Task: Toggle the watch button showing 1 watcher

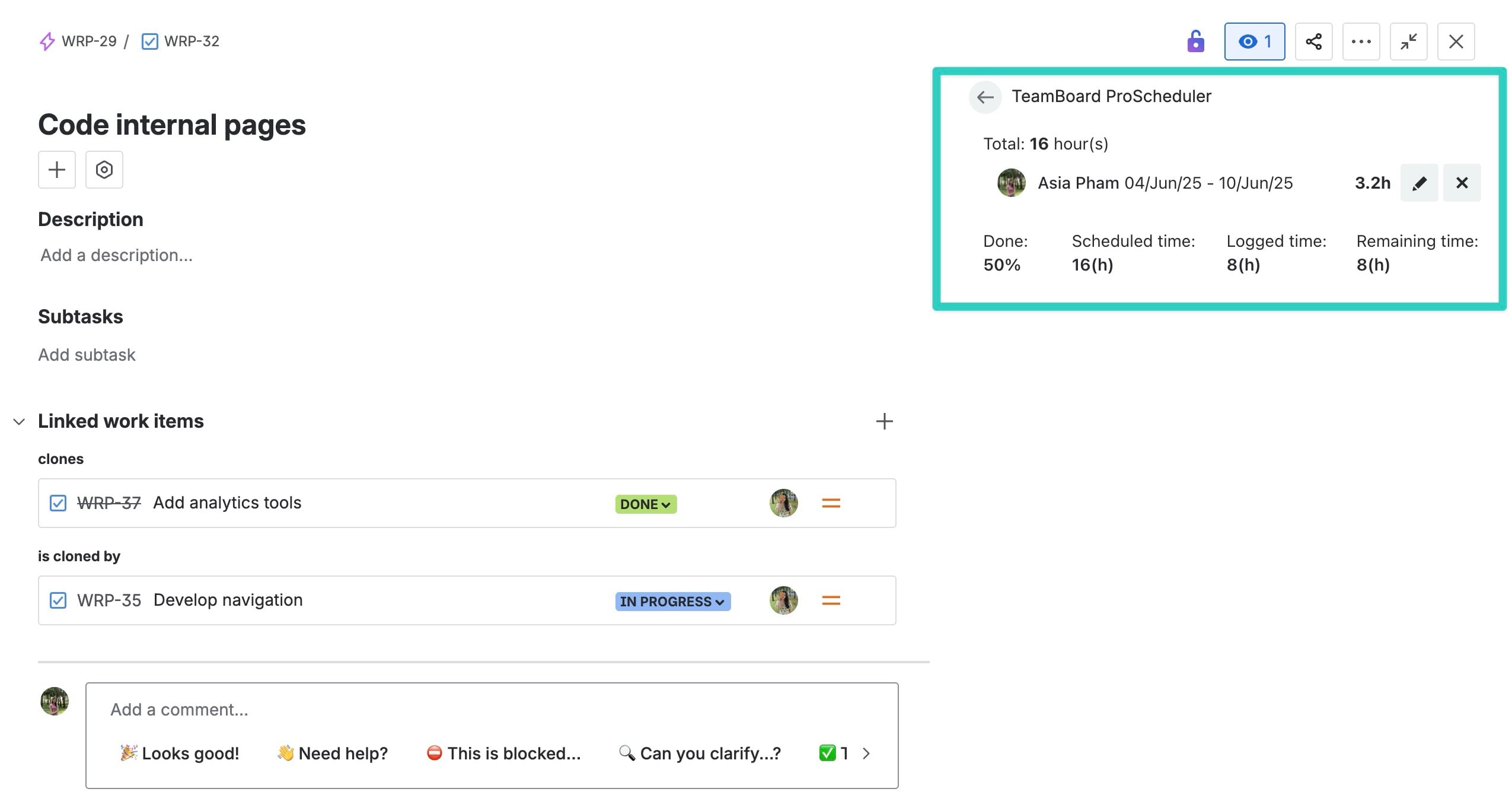Action: point(1255,42)
